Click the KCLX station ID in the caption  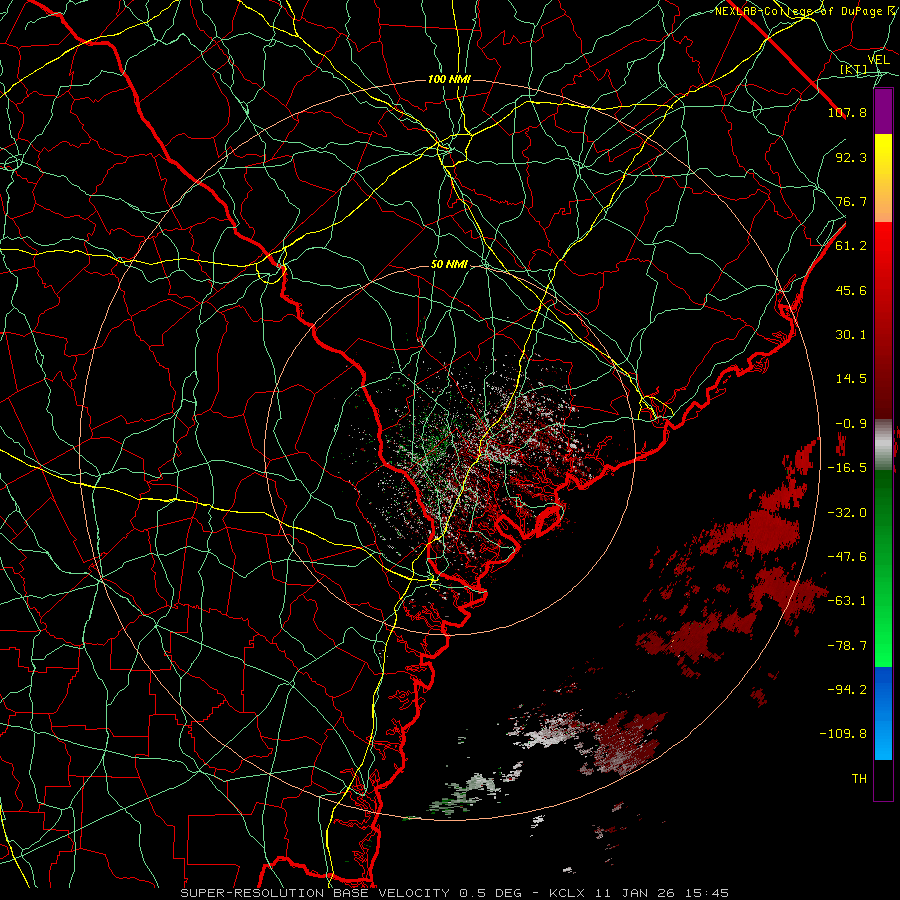tap(568, 893)
